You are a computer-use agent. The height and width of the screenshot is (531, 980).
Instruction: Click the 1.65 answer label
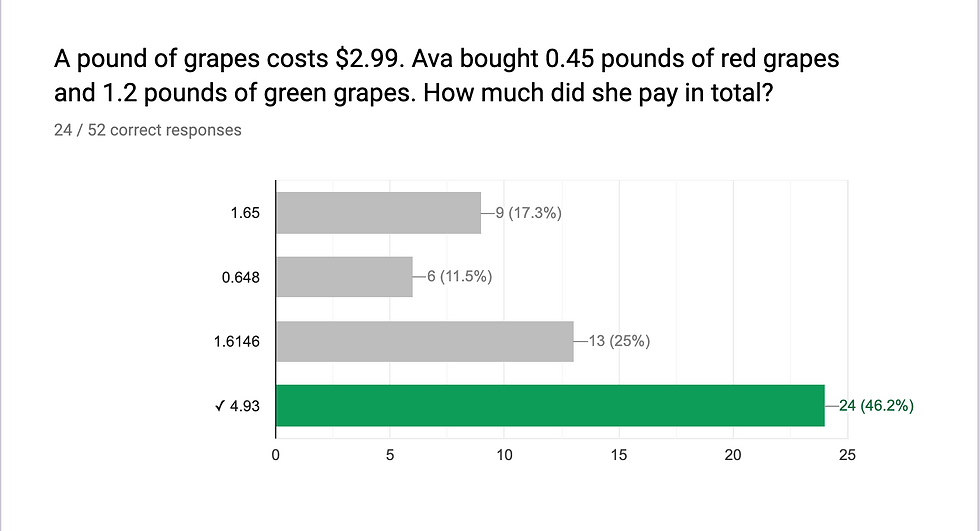coord(246,214)
